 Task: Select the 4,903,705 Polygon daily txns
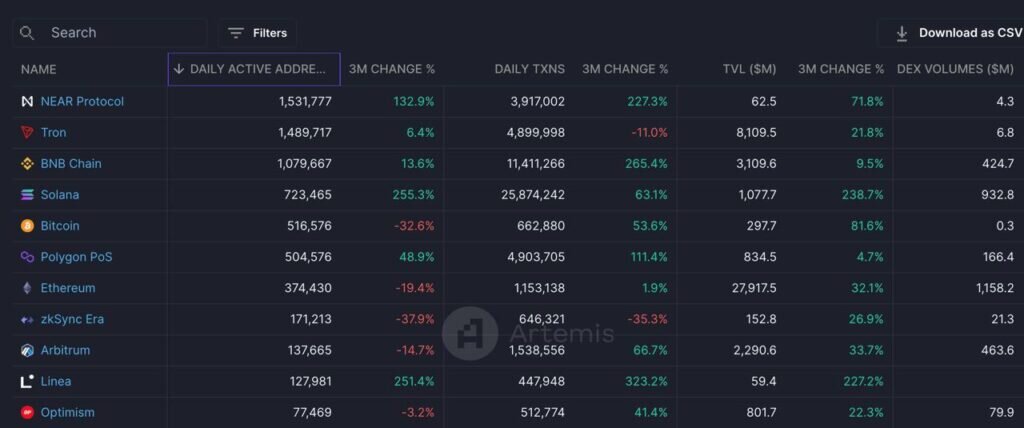click(536, 257)
